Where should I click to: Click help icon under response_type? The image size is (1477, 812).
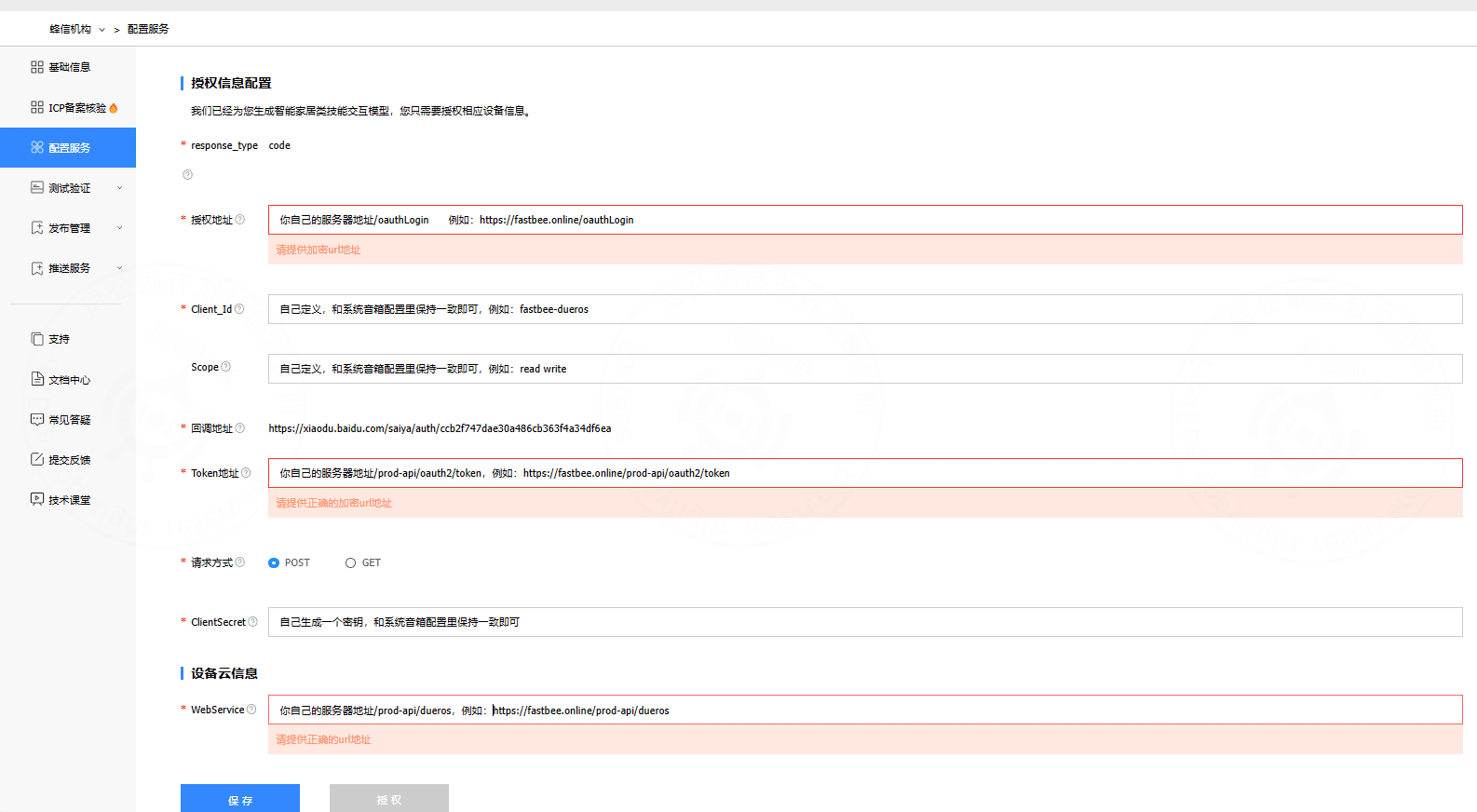coord(187,175)
